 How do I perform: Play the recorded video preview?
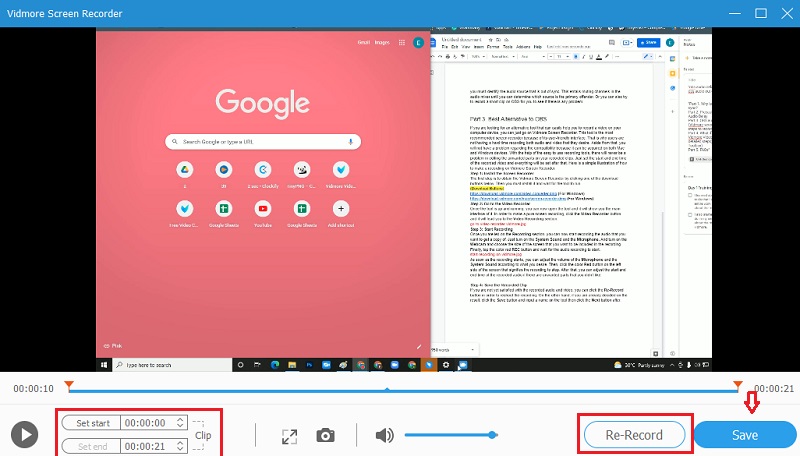tap(25, 435)
